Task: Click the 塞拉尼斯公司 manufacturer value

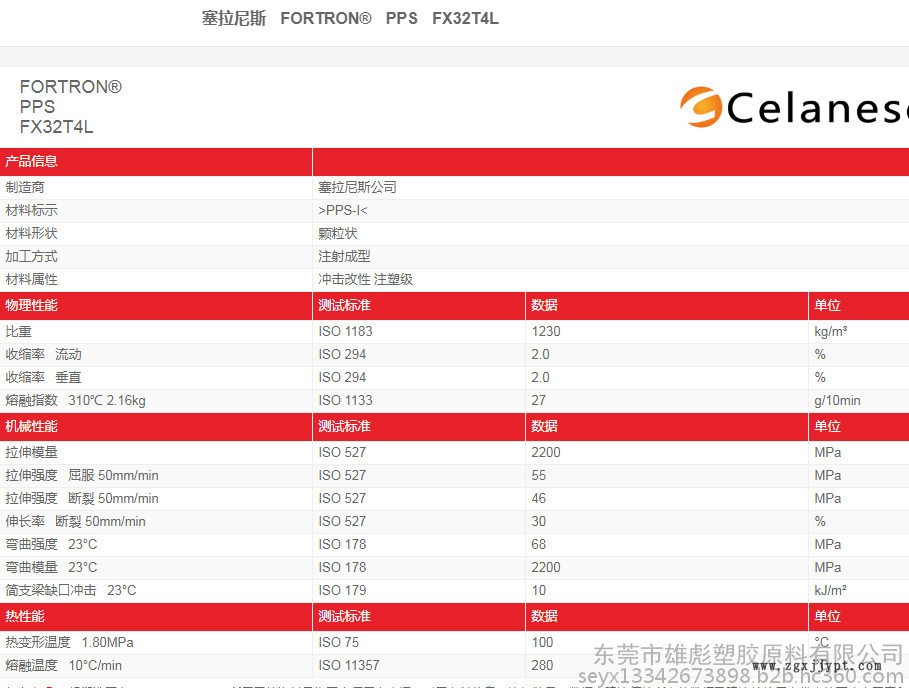Action: [x=357, y=187]
